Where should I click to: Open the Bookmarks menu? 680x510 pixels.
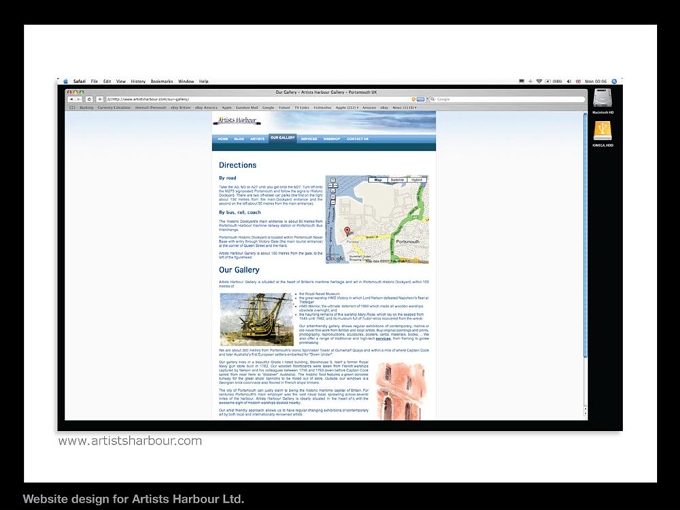pos(162,81)
